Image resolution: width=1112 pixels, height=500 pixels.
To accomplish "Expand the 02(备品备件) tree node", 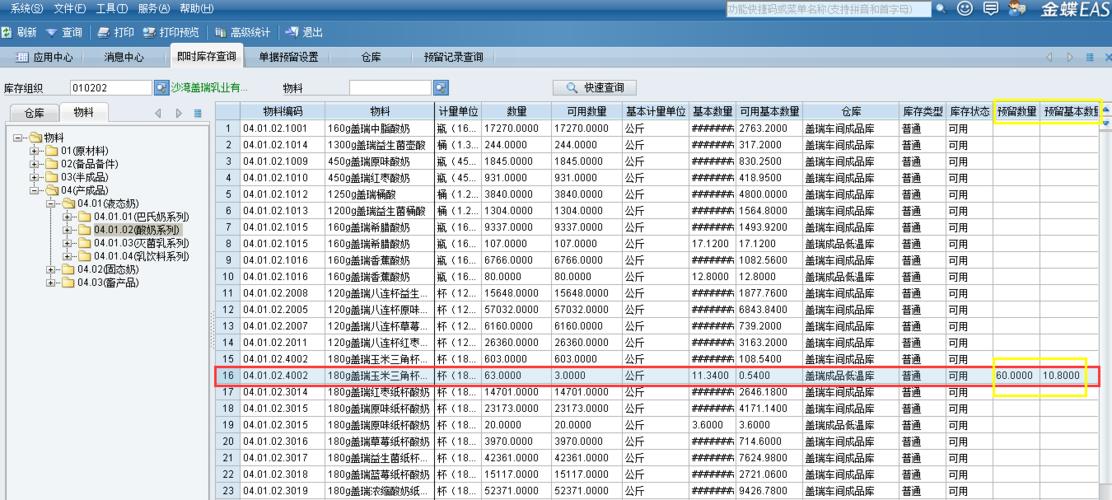I will [34, 164].
